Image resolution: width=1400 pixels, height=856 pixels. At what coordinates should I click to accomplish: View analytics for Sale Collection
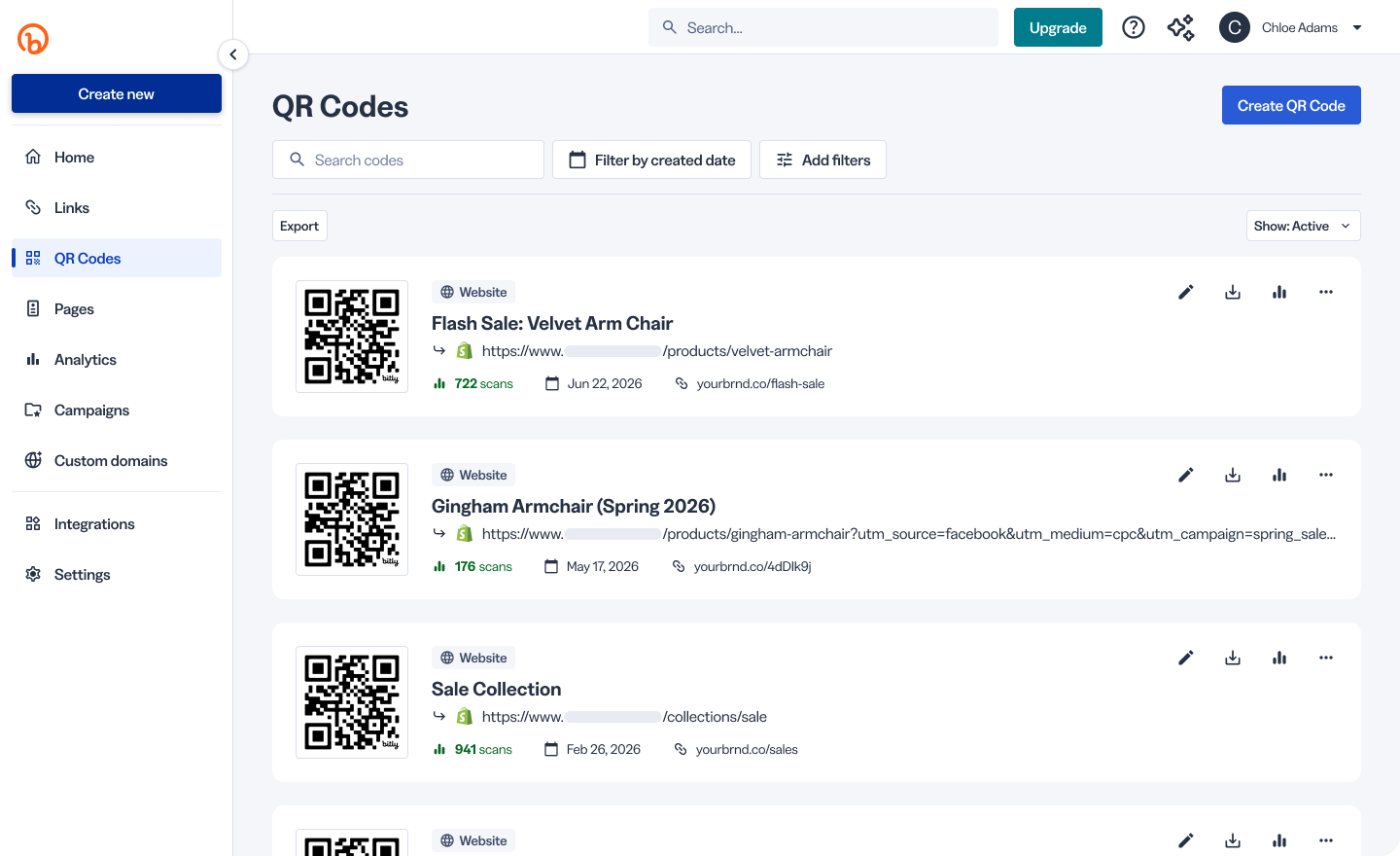[1279, 658]
